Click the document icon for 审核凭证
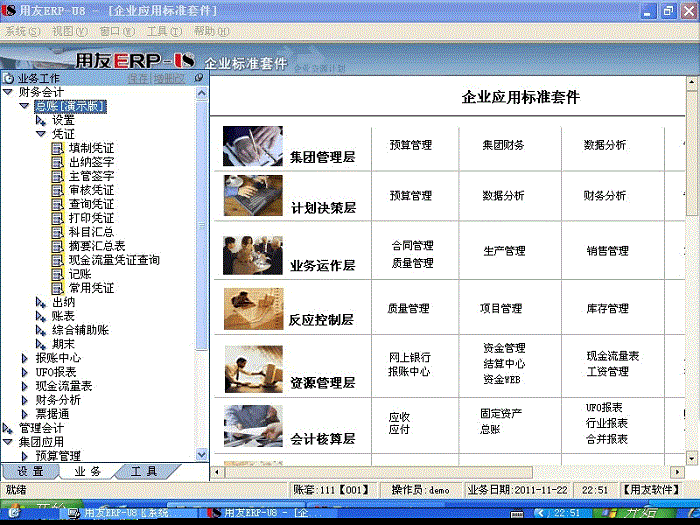The height and width of the screenshot is (525, 700). coord(58,190)
